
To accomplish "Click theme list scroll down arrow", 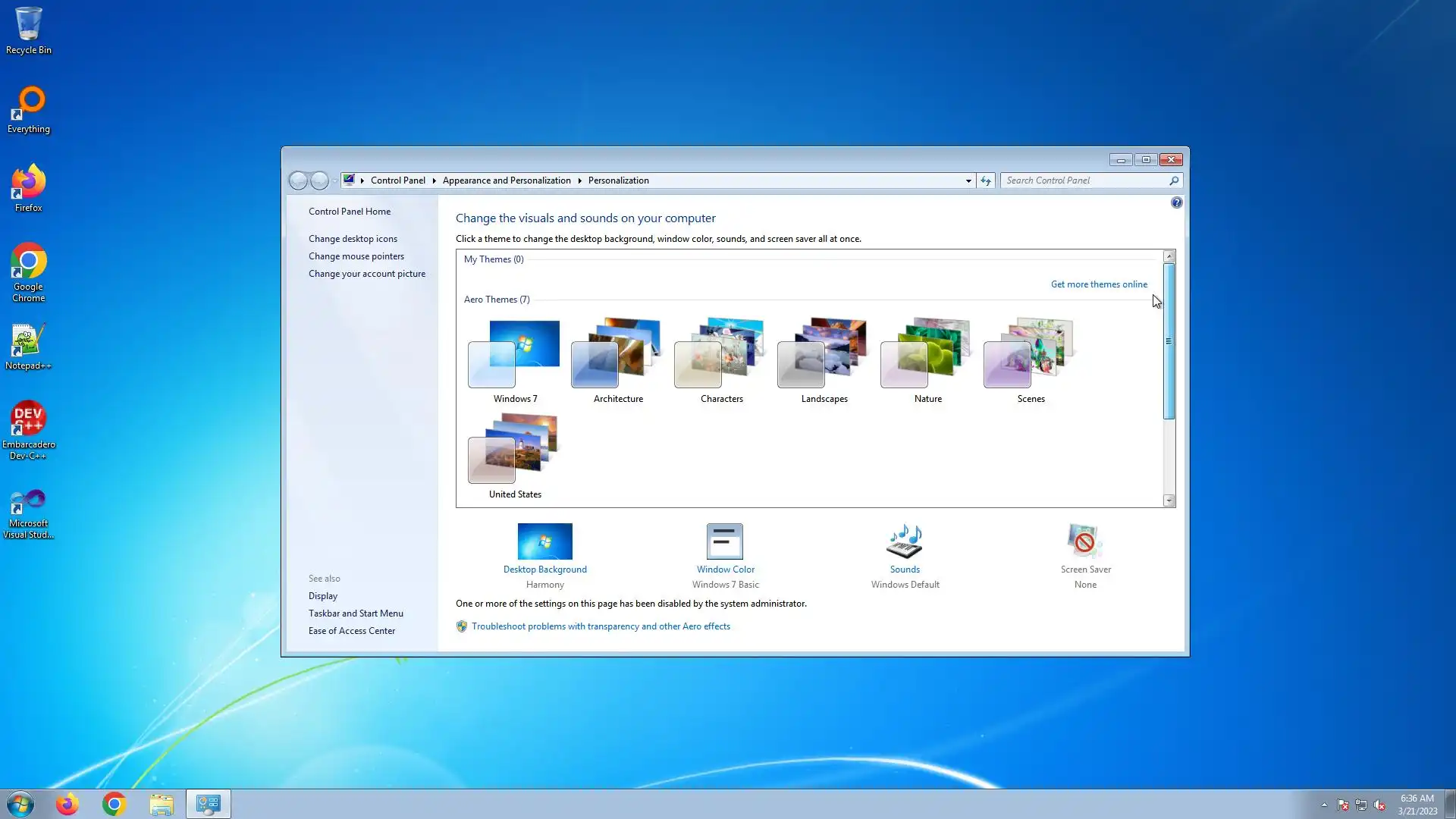I will point(1169,500).
